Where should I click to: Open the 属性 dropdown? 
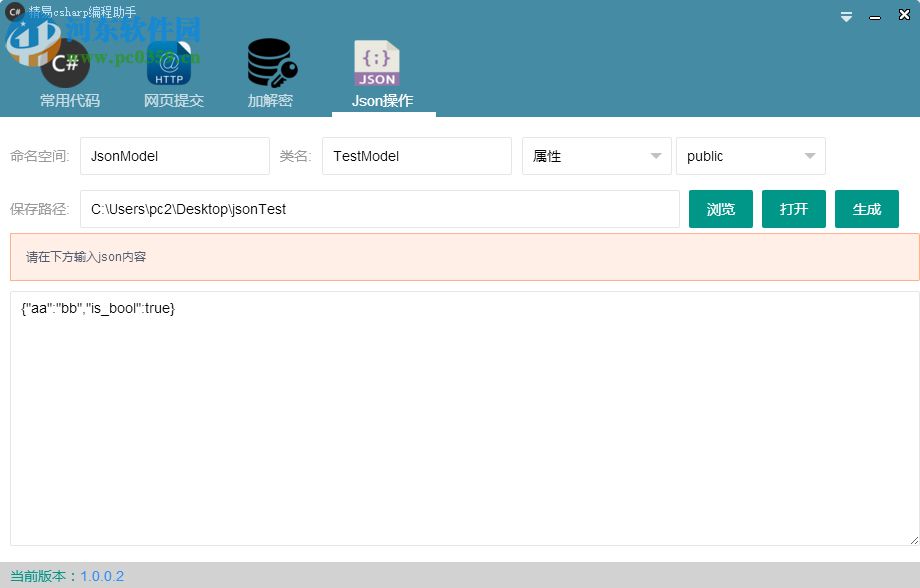tap(596, 156)
